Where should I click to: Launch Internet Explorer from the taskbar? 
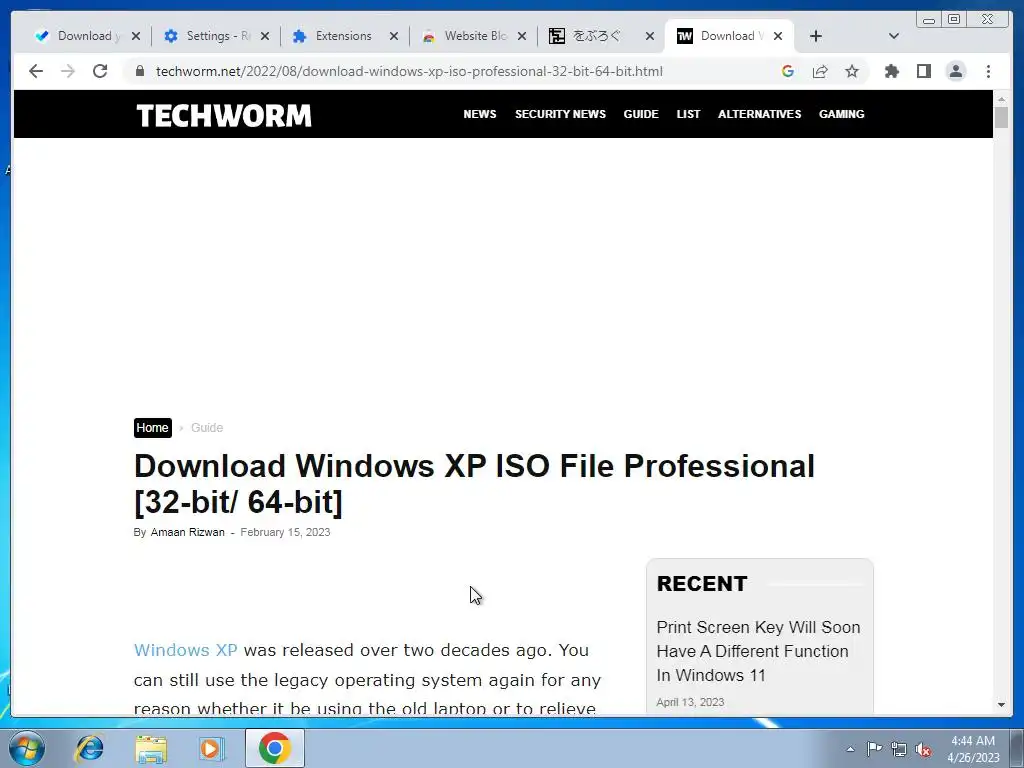[x=89, y=748]
